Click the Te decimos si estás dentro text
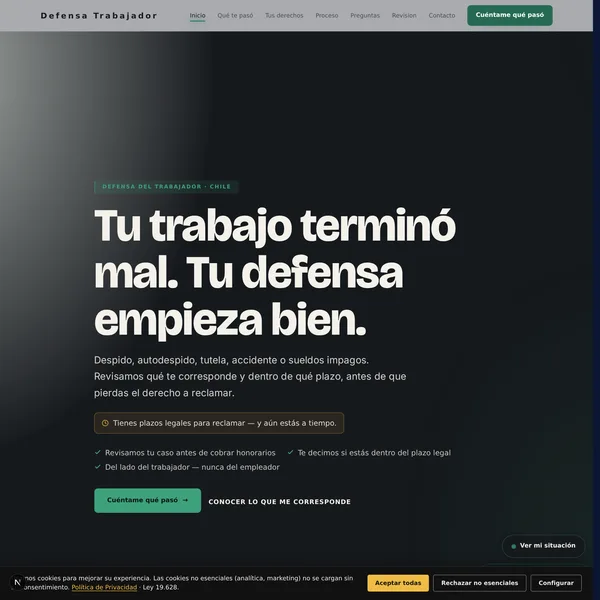 coord(374,453)
